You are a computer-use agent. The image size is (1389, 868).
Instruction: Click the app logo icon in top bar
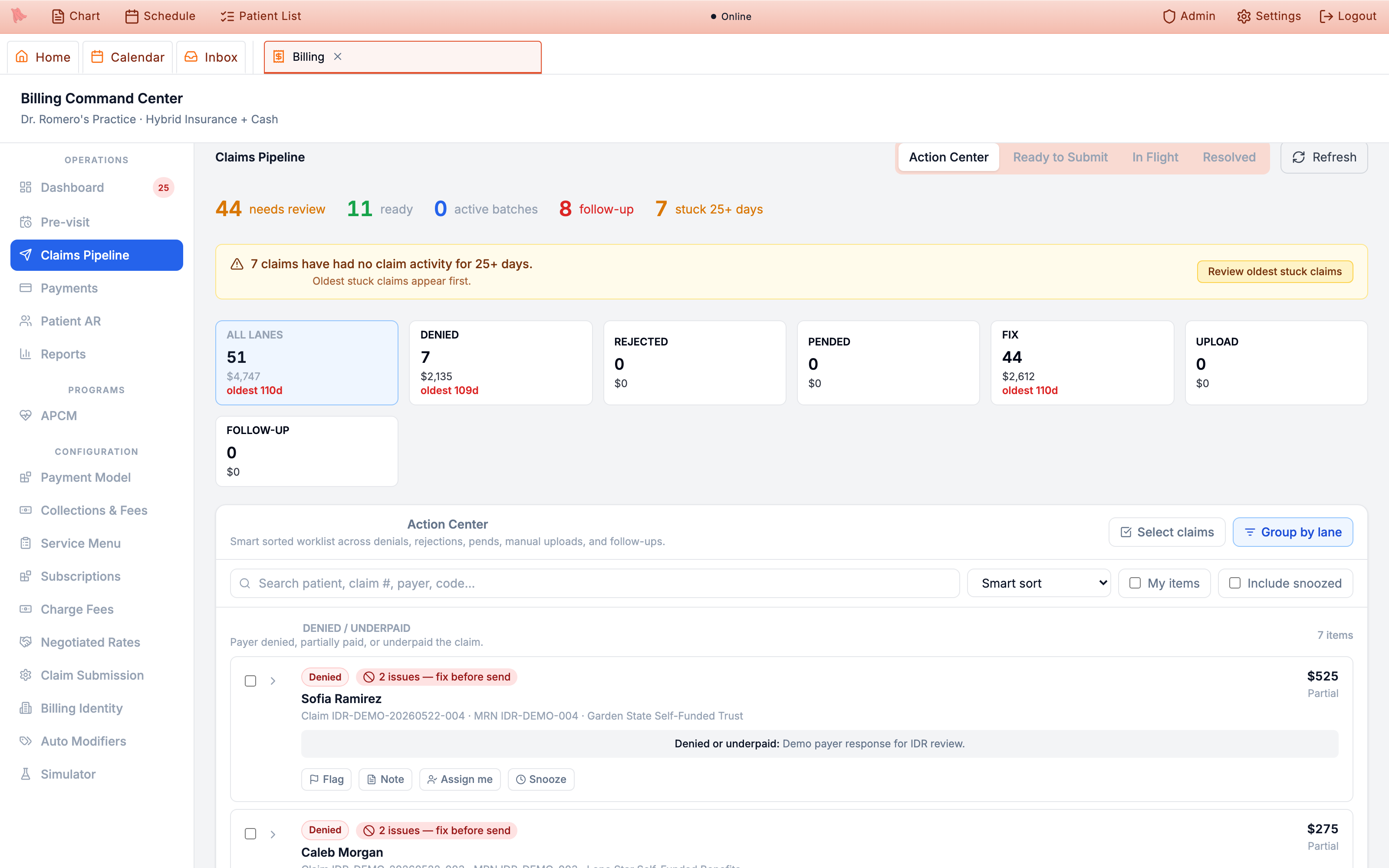tap(19, 16)
